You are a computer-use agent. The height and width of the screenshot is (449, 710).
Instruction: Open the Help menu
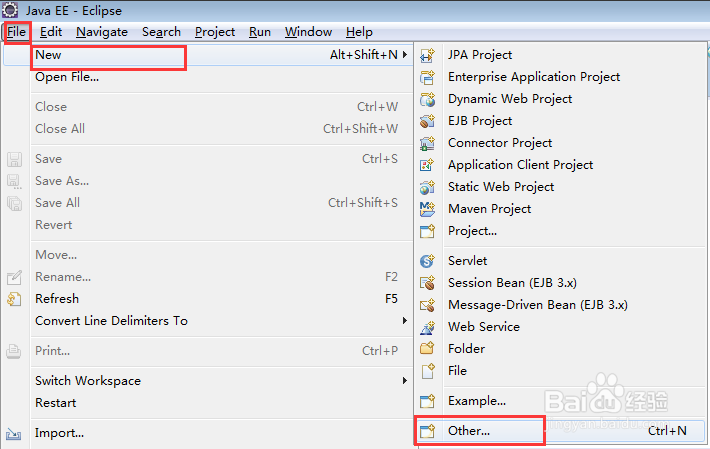[359, 32]
